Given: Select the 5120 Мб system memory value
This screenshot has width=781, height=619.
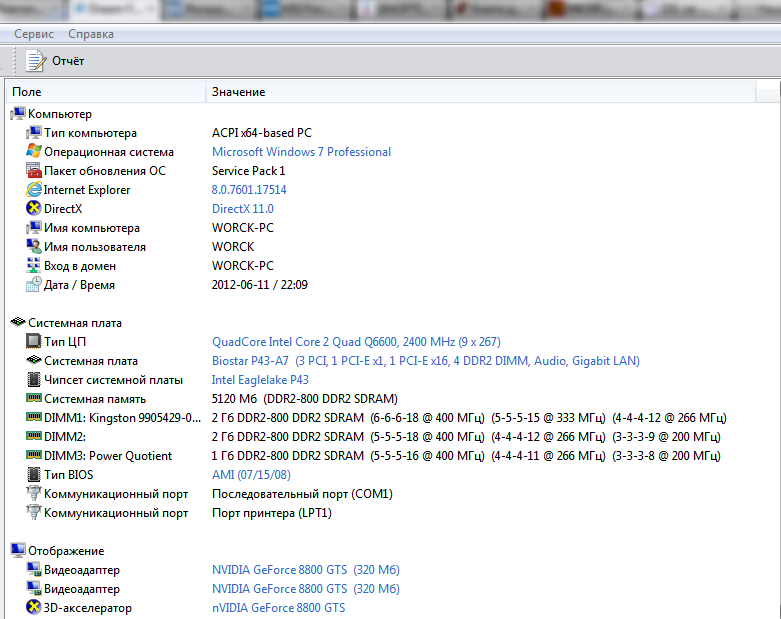Looking at the screenshot, I should (x=305, y=399).
